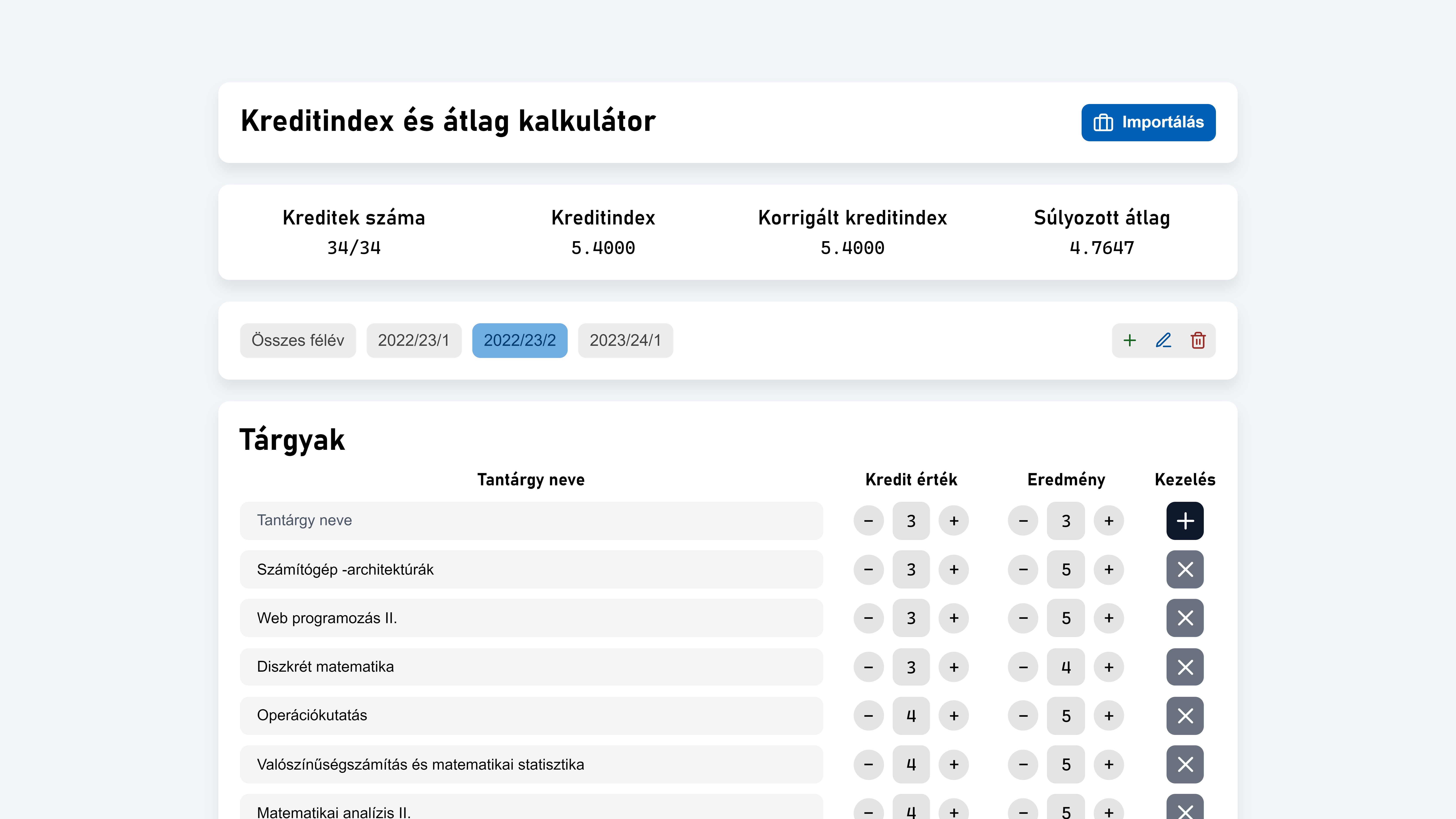Click the empty Tantárgy neve input field
The height and width of the screenshot is (819, 1456).
point(531,521)
